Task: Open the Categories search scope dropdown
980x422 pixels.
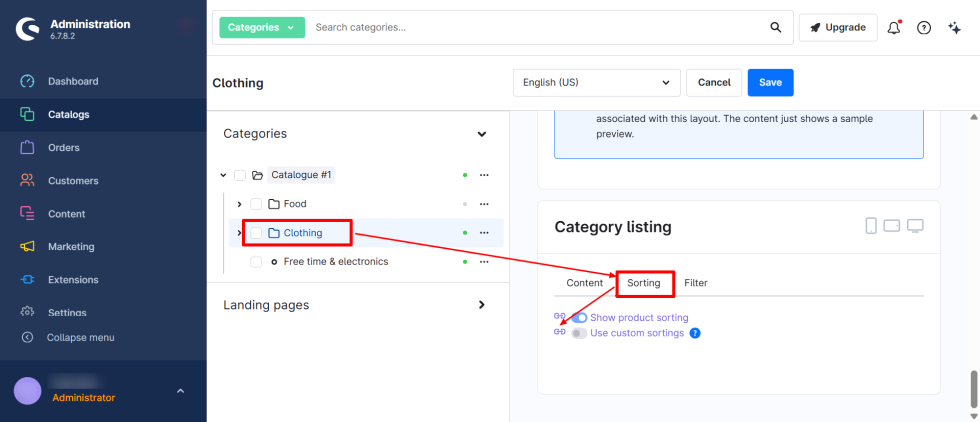Action: [261, 28]
